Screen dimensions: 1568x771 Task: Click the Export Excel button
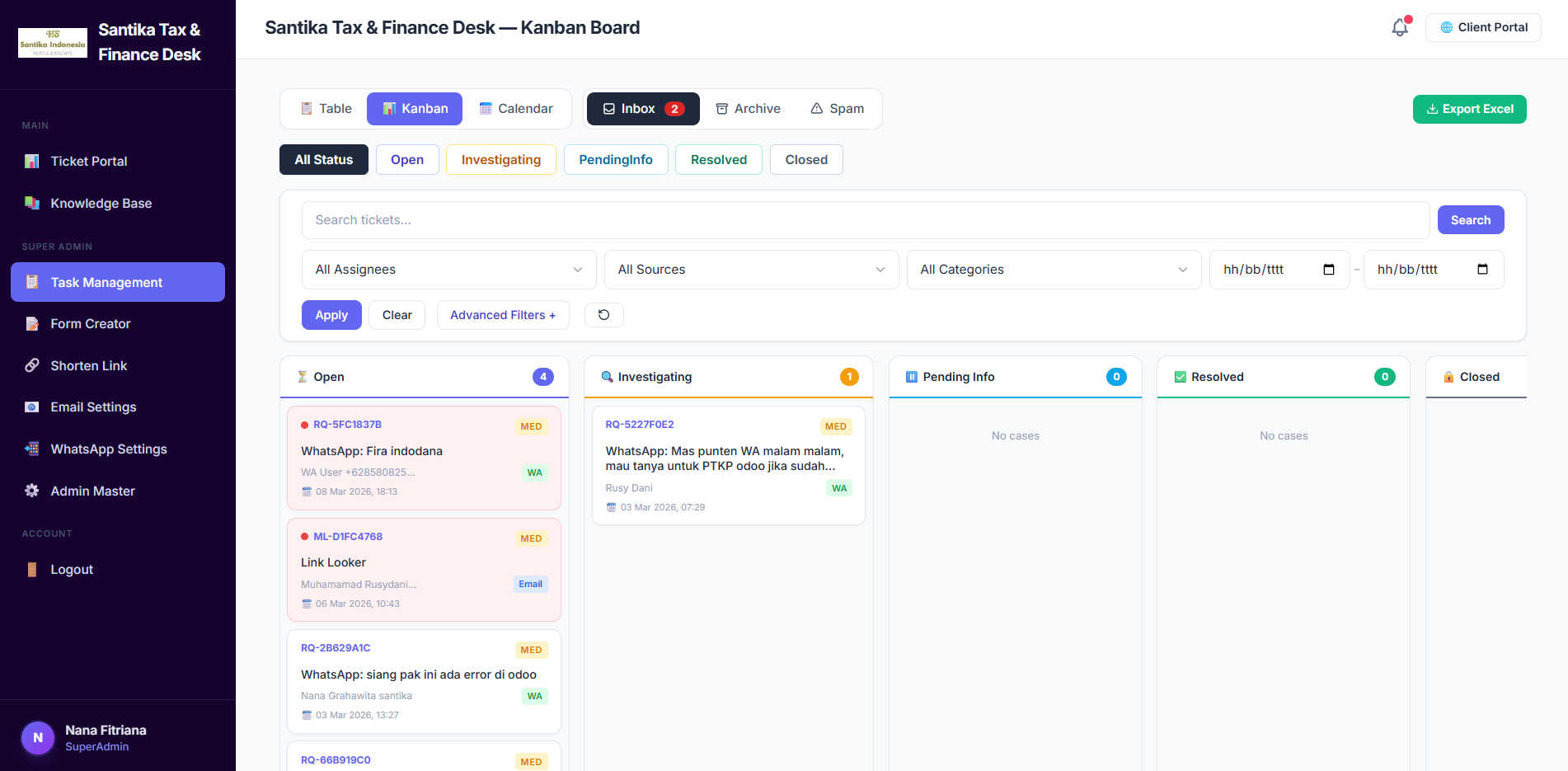[1469, 109]
